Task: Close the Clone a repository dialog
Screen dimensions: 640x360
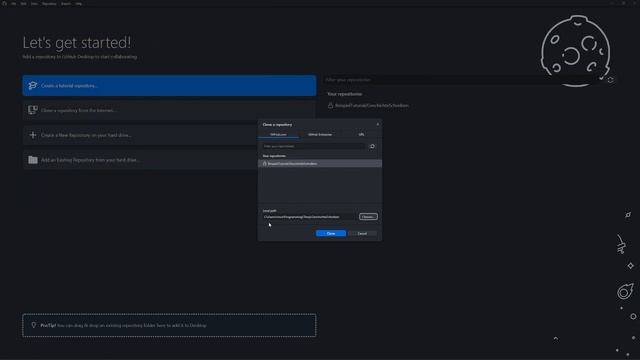Action: pyautogui.click(x=378, y=124)
